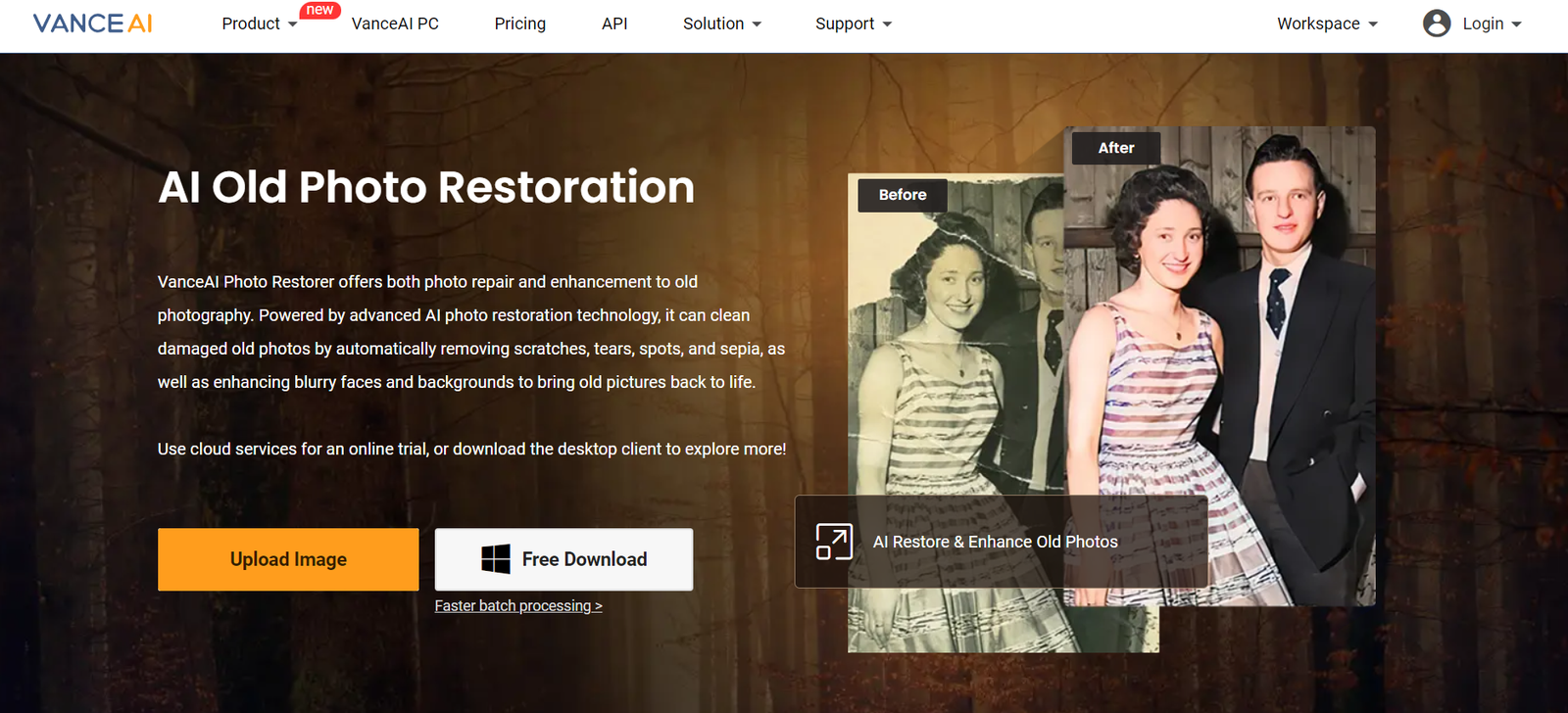Follow the "Faster batch processing" link

(x=518, y=606)
